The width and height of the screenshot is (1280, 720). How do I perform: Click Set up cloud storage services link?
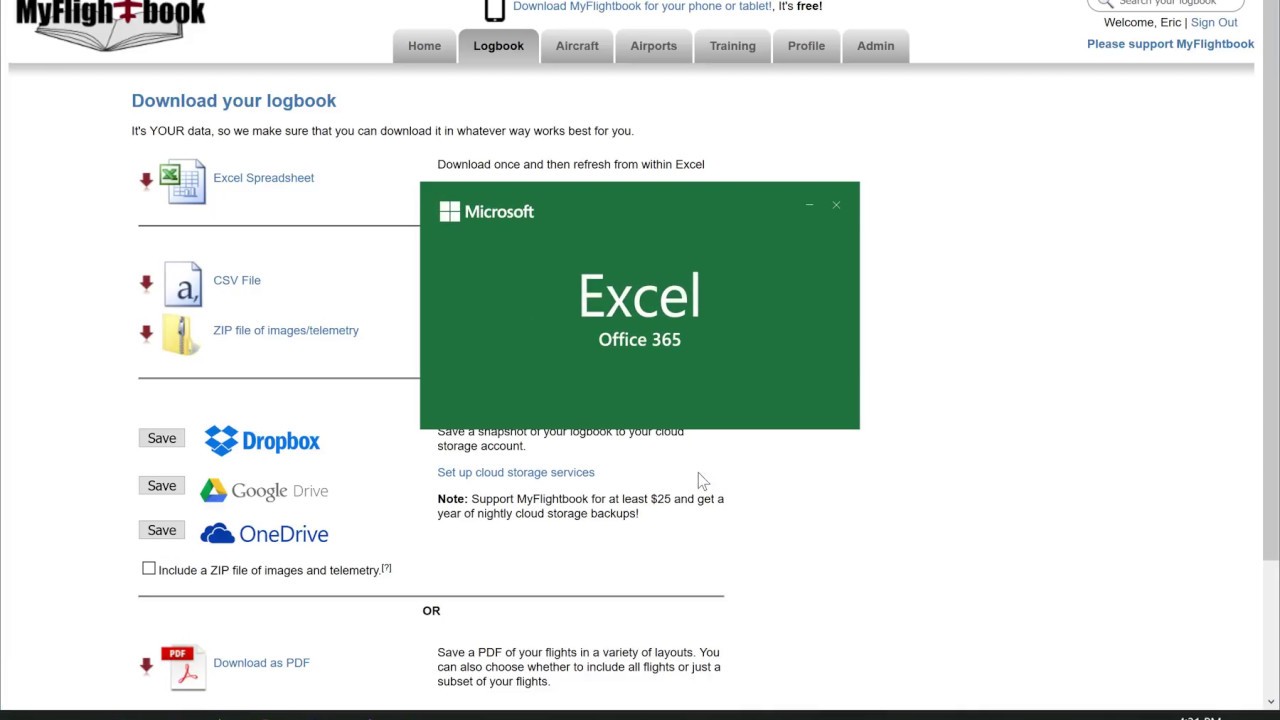pyautogui.click(x=515, y=472)
